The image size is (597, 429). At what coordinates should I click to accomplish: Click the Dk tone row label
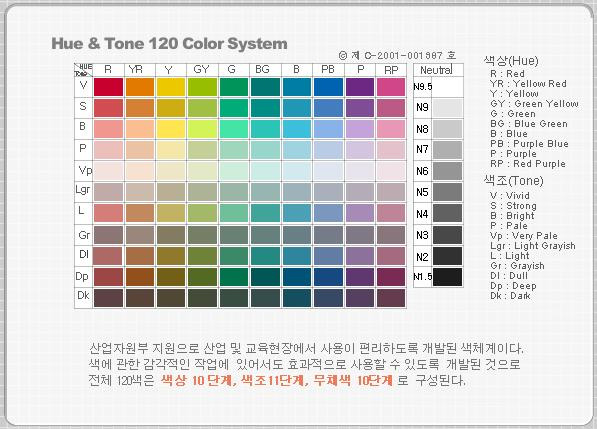[x=83, y=295]
